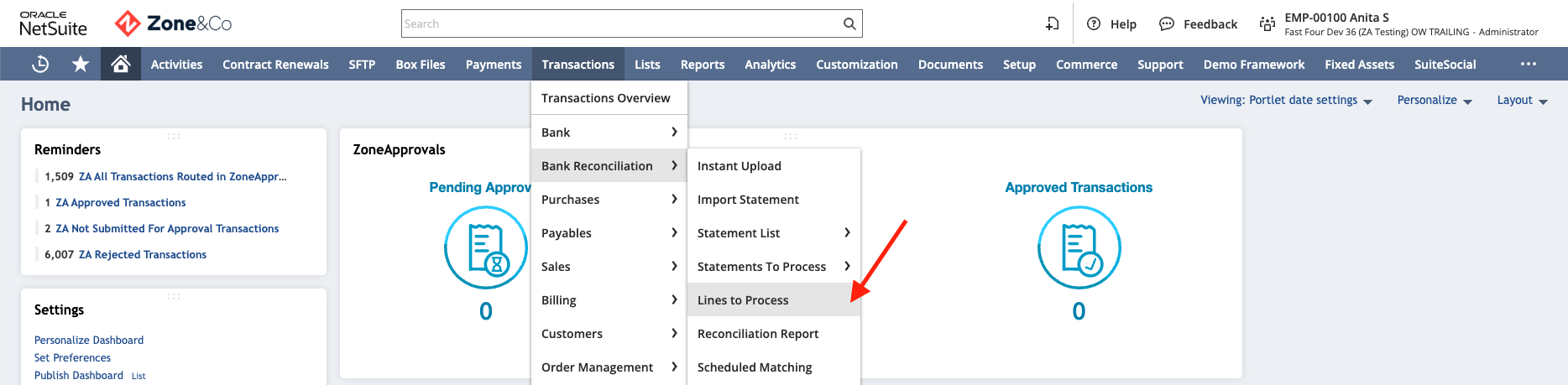Choose Instant Upload from submenu
1568x385 pixels.
tap(774, 166)
